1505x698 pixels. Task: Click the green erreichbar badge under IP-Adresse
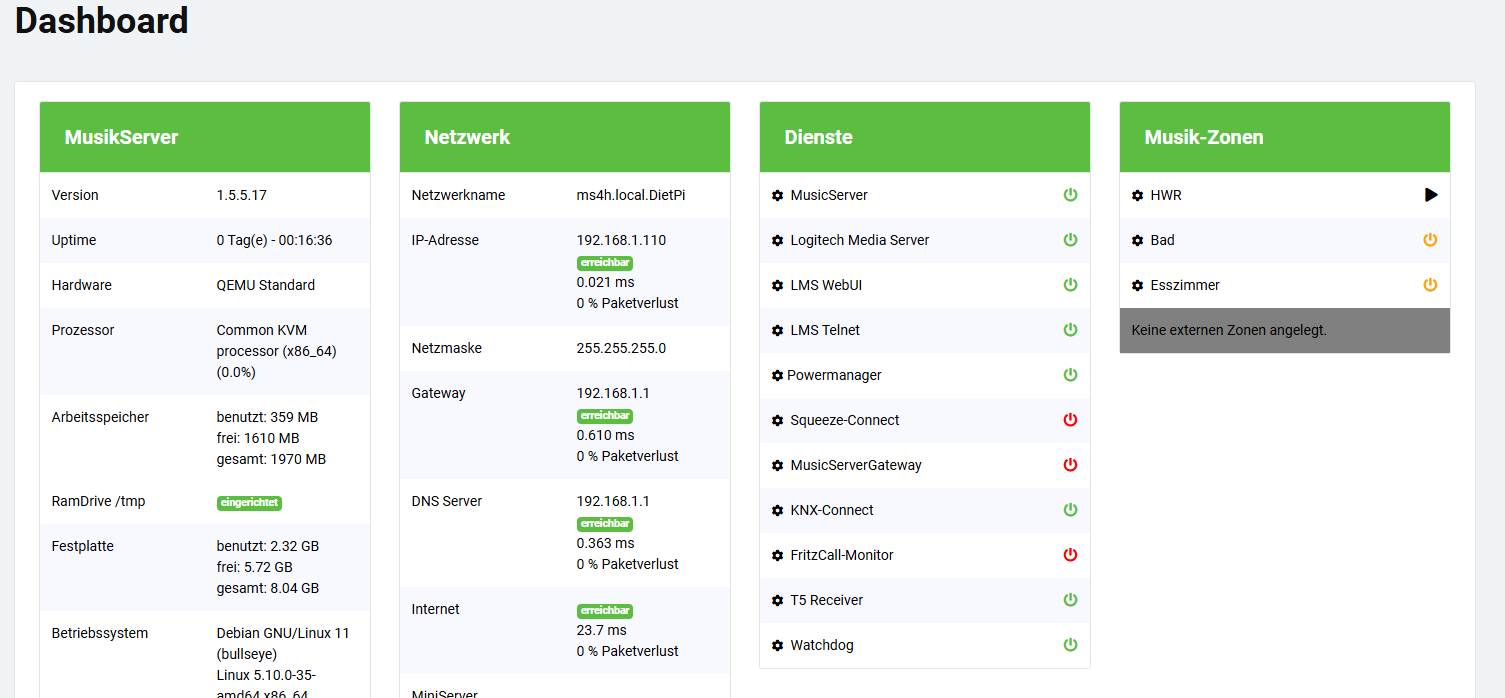605,263
